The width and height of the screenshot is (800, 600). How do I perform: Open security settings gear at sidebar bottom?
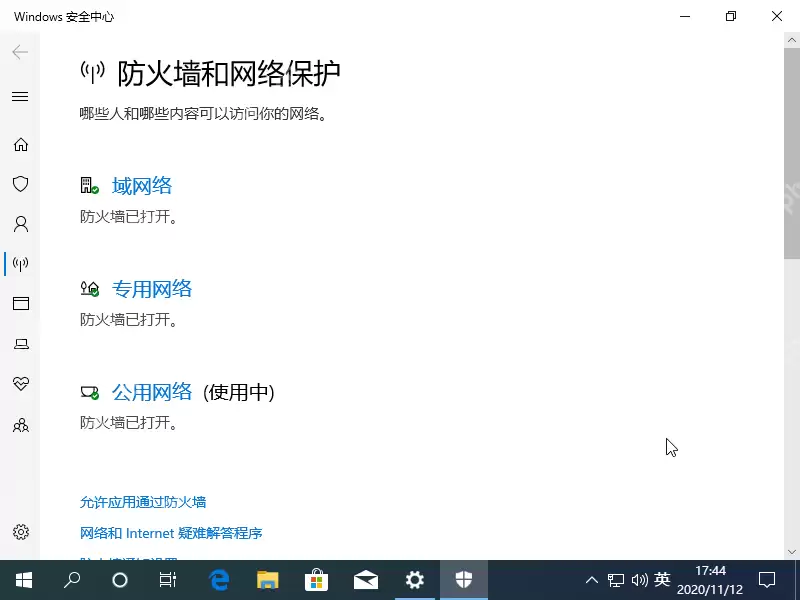coord(20,532)
